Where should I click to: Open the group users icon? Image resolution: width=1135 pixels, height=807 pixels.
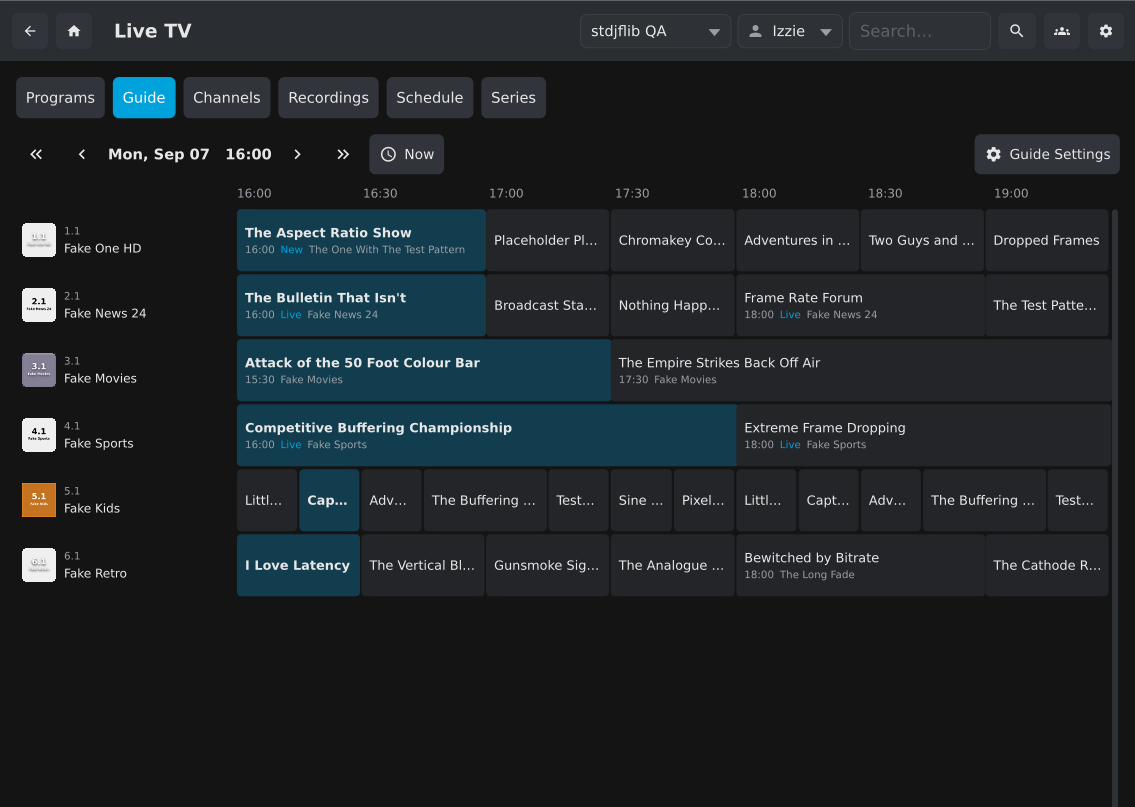tap(1061, 31)
